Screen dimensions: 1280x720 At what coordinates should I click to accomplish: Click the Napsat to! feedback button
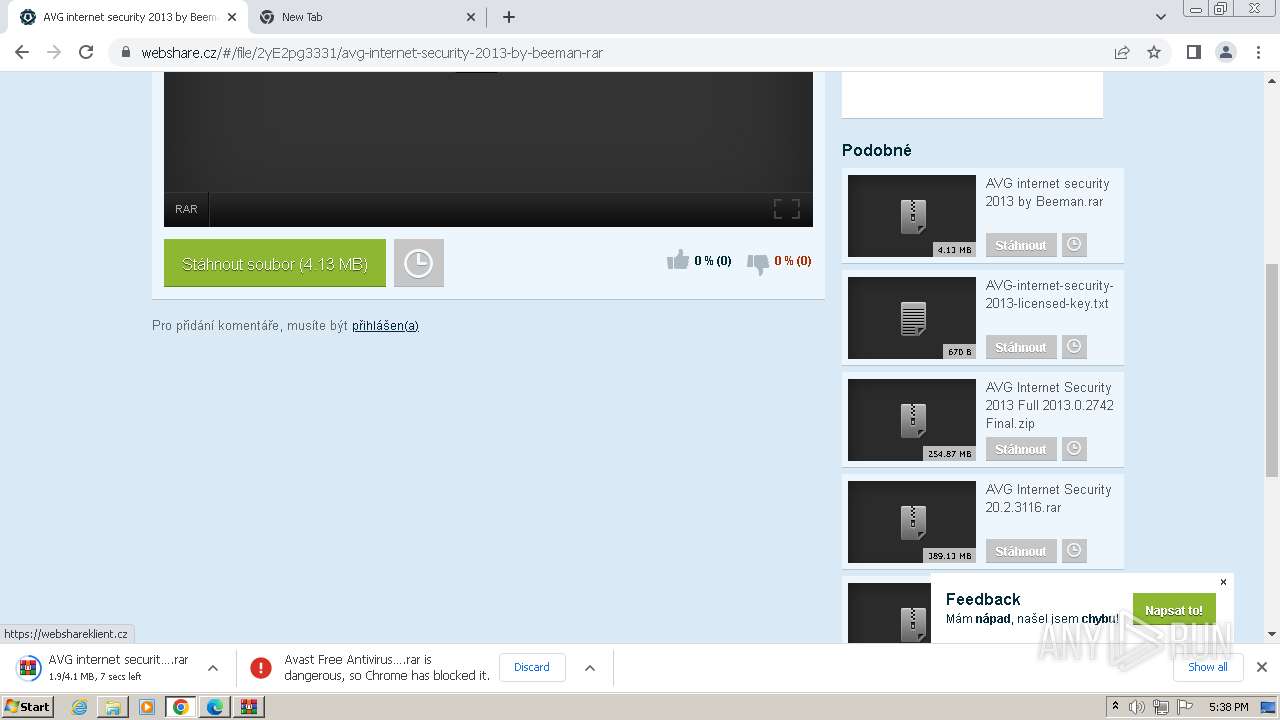point(1174,610)
